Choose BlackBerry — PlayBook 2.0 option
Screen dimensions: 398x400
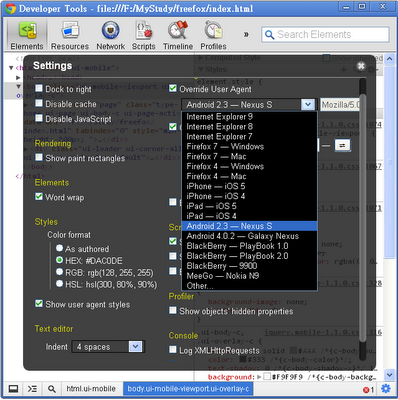249,256
